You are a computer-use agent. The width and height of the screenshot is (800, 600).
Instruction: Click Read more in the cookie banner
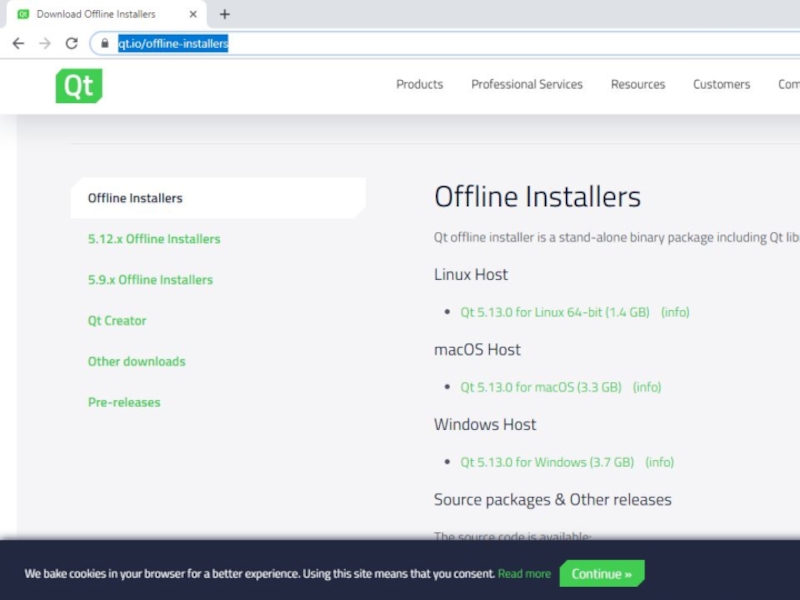(x=524, y=574)
